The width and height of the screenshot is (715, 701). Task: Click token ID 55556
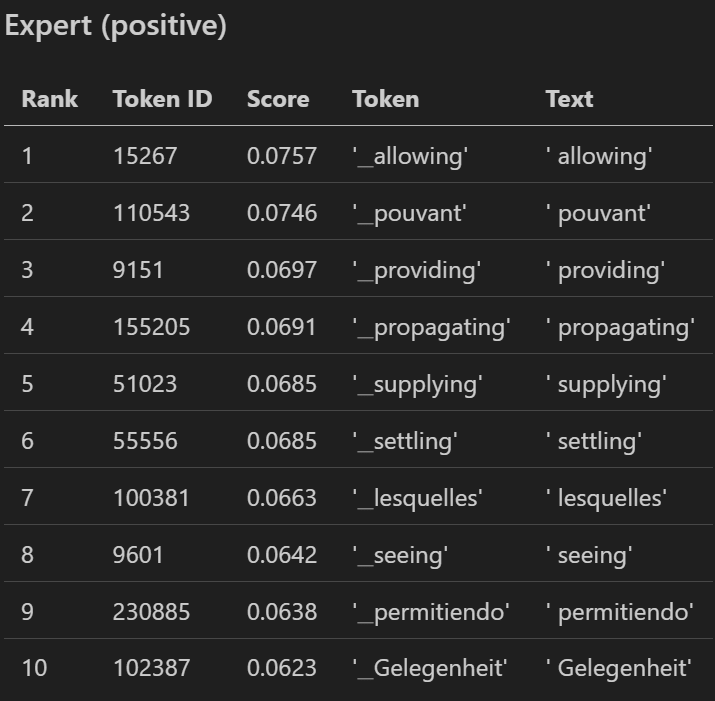pyautogui.click(x=145, y=441)
